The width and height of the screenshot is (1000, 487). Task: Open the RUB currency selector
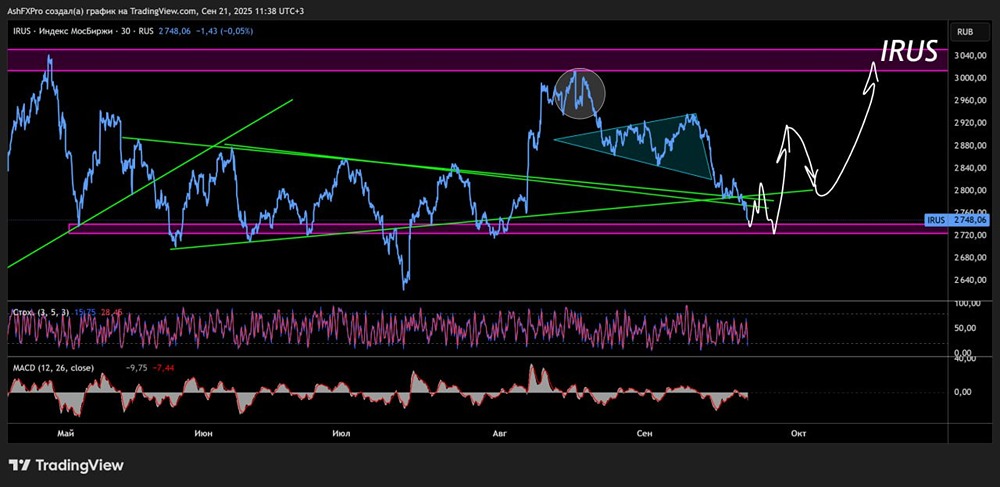coord(965,32)
